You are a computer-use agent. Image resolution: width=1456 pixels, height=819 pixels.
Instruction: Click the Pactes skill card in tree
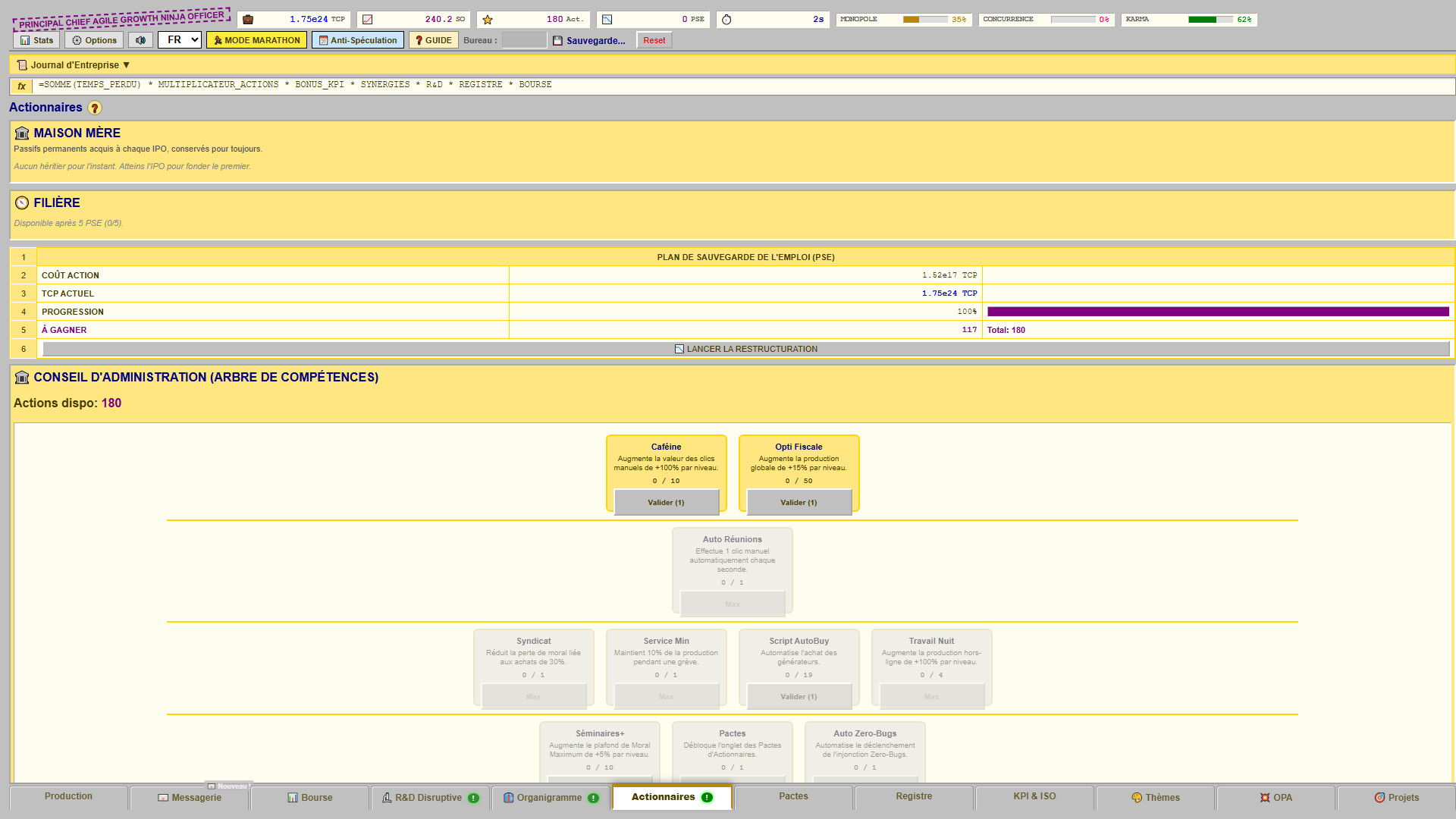coord(733,752)
